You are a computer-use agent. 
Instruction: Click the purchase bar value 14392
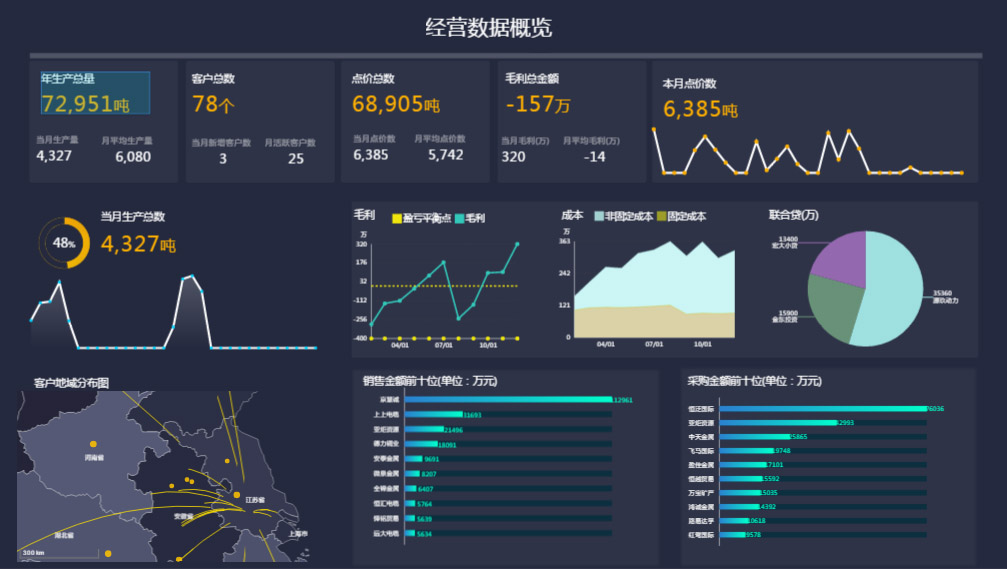tap(767, 507)
